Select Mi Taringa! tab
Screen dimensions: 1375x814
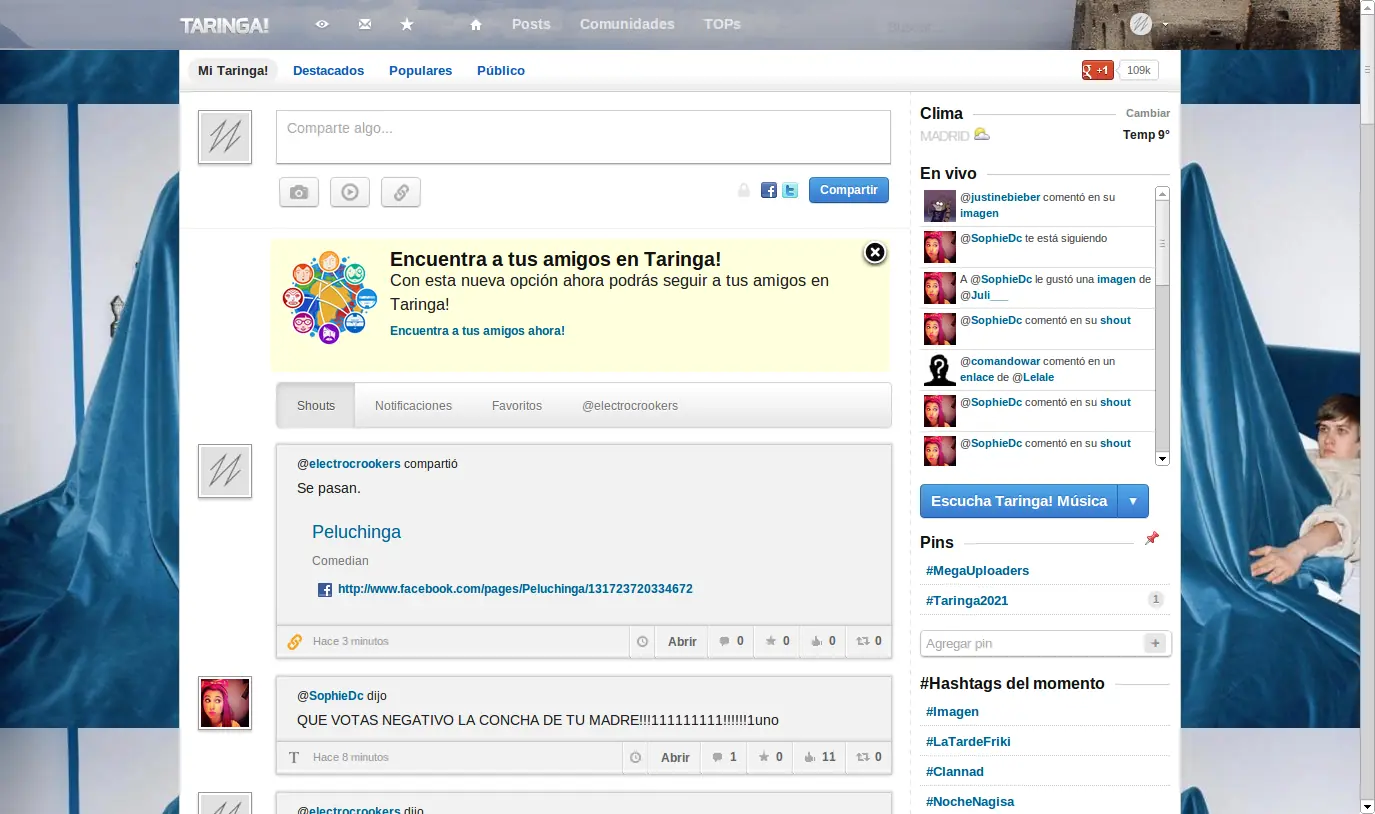point(233,70)
